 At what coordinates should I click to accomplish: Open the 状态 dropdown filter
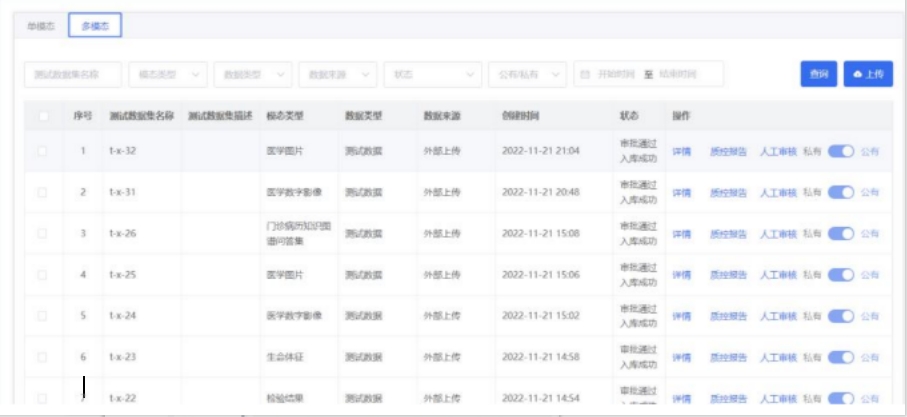431,74
